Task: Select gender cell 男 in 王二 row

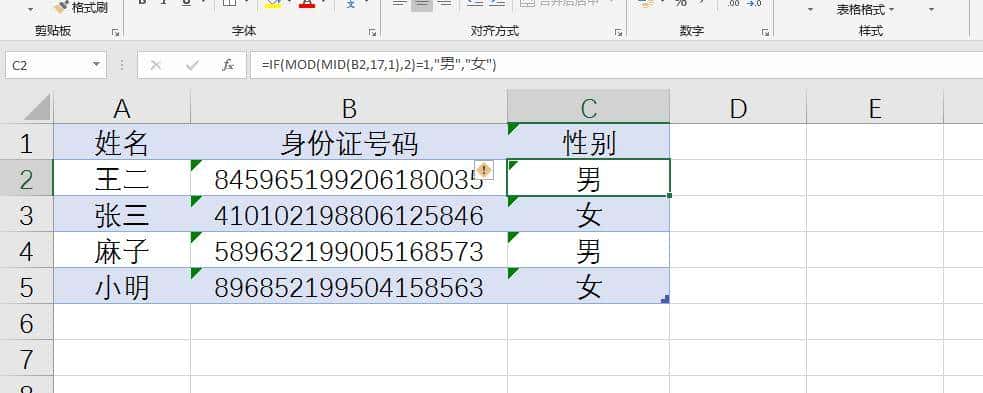Action: pyautogui.click(x=589, y=178)
